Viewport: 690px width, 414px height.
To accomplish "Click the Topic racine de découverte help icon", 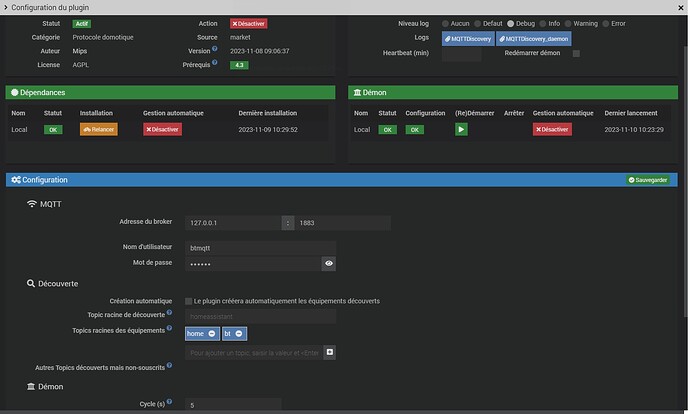I will (169, 312).
